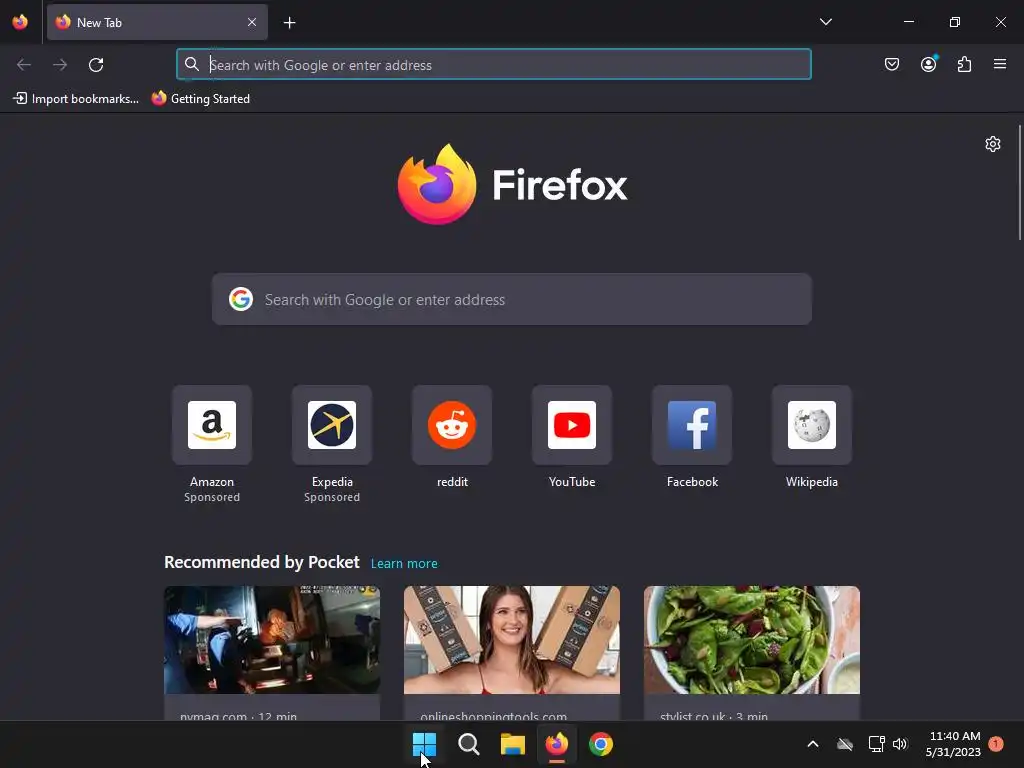The width and height of the screenshot is (1024, 768).
Task: Click the Firefox View icon beside the tabs
Action: click(x=20, y=22)
